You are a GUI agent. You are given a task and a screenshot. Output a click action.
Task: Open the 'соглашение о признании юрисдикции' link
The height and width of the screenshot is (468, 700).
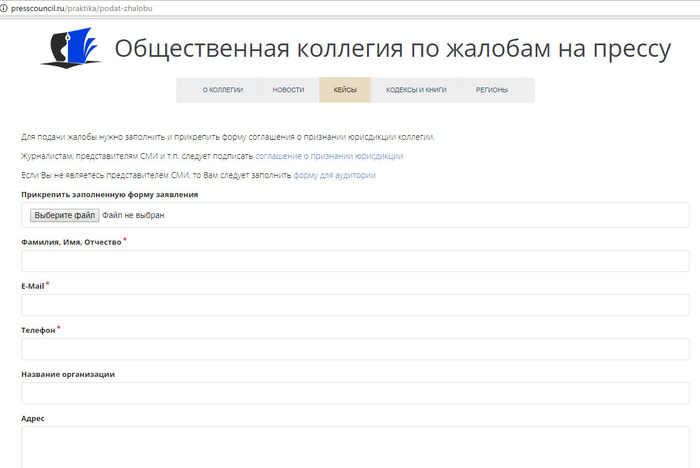tap(329, 156)
